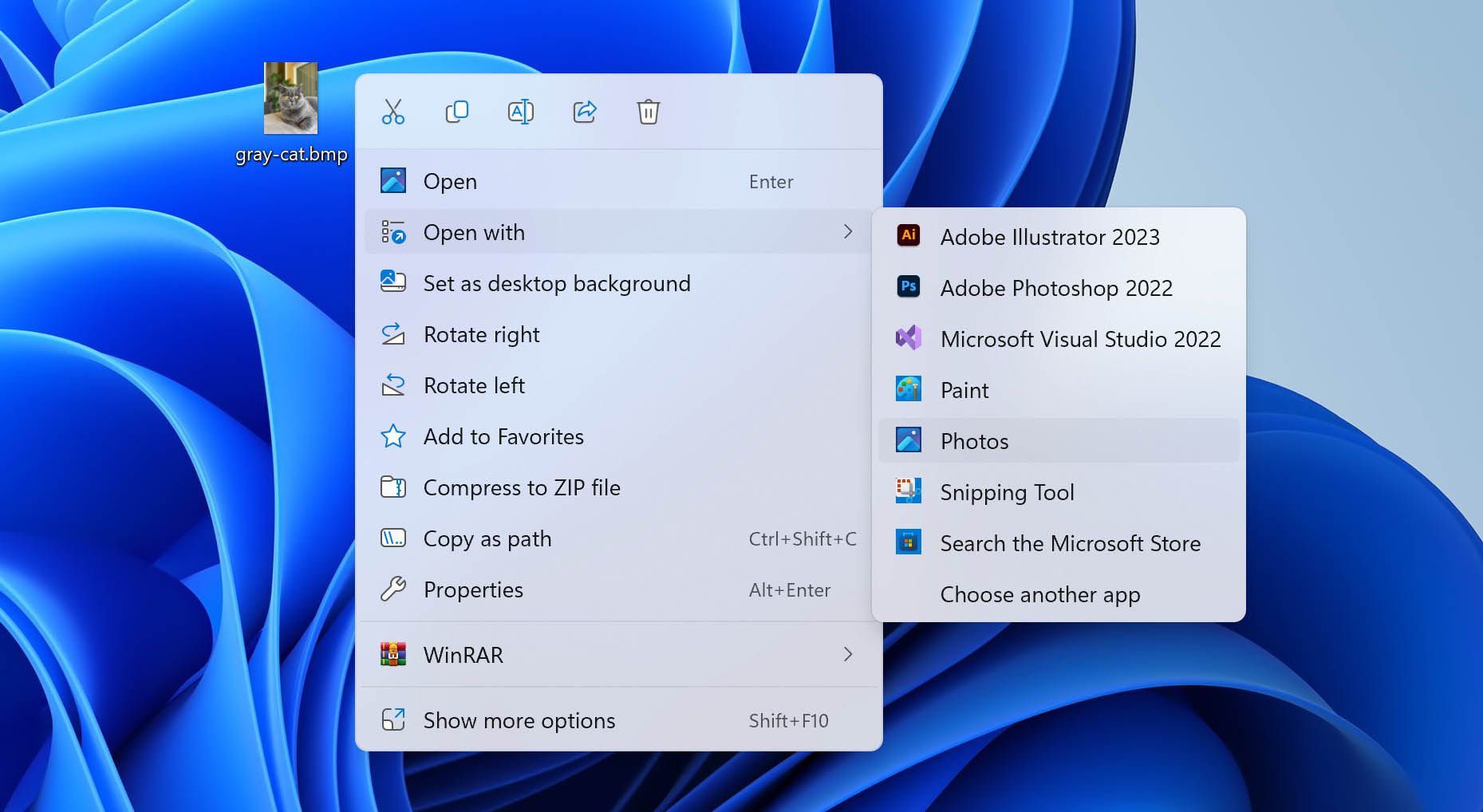1483x812 pixels.
Task: Click the Snipping Tool icon
Action: tap(909, 491)
